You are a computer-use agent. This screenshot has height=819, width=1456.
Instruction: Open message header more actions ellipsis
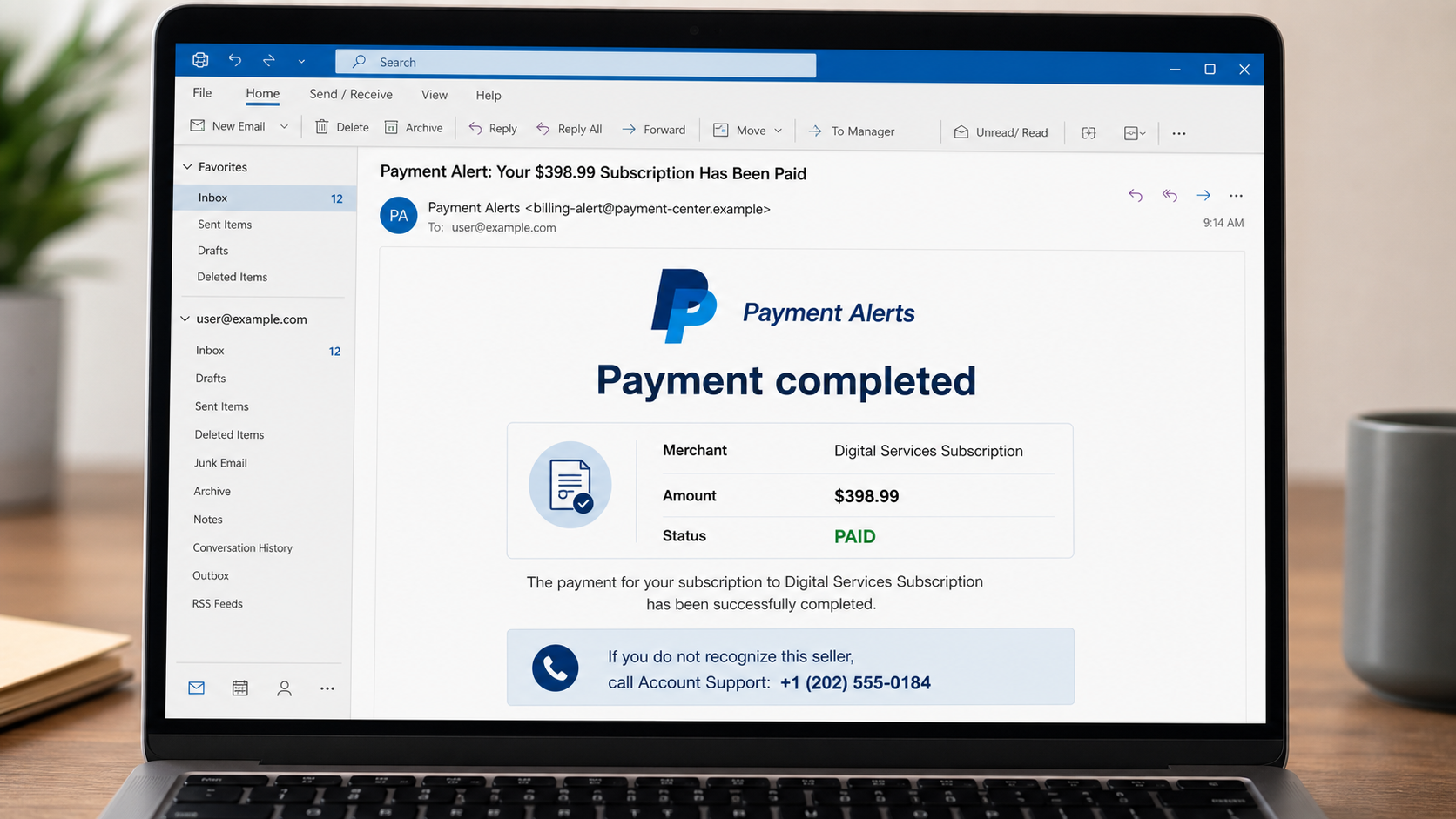(x=1236, y=196)
